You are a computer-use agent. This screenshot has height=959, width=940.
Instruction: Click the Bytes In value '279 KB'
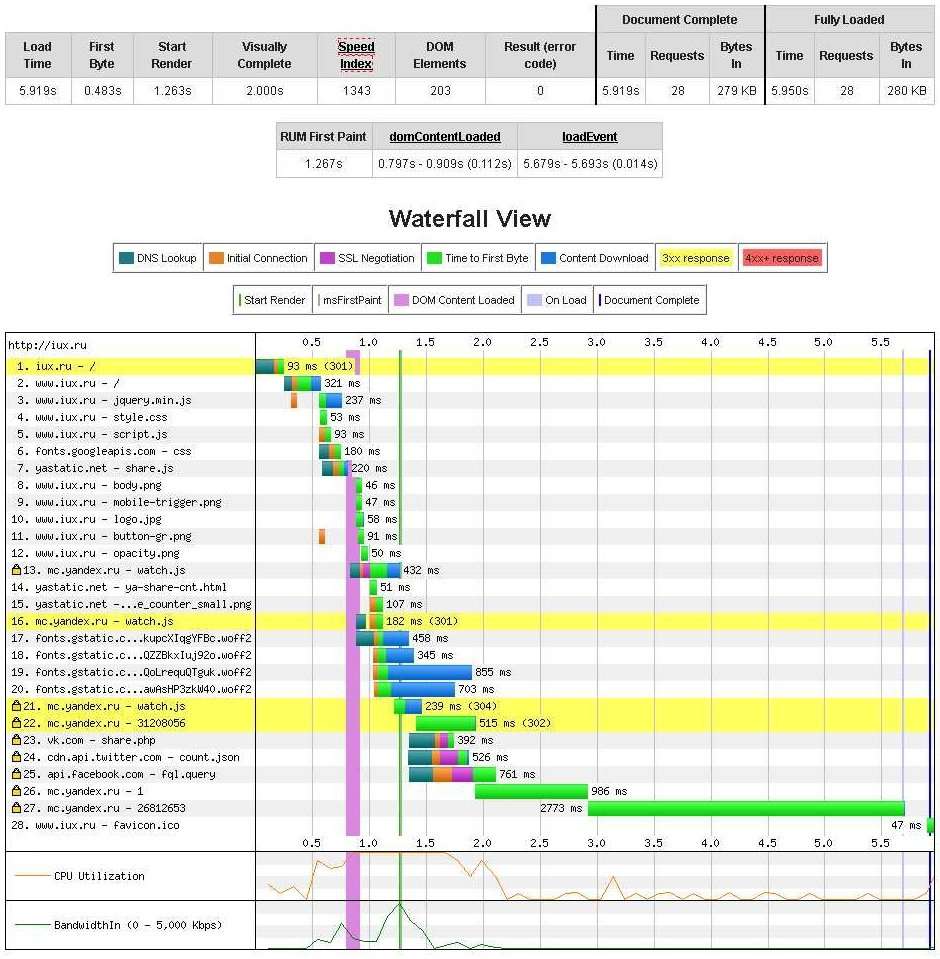[737, 91]
